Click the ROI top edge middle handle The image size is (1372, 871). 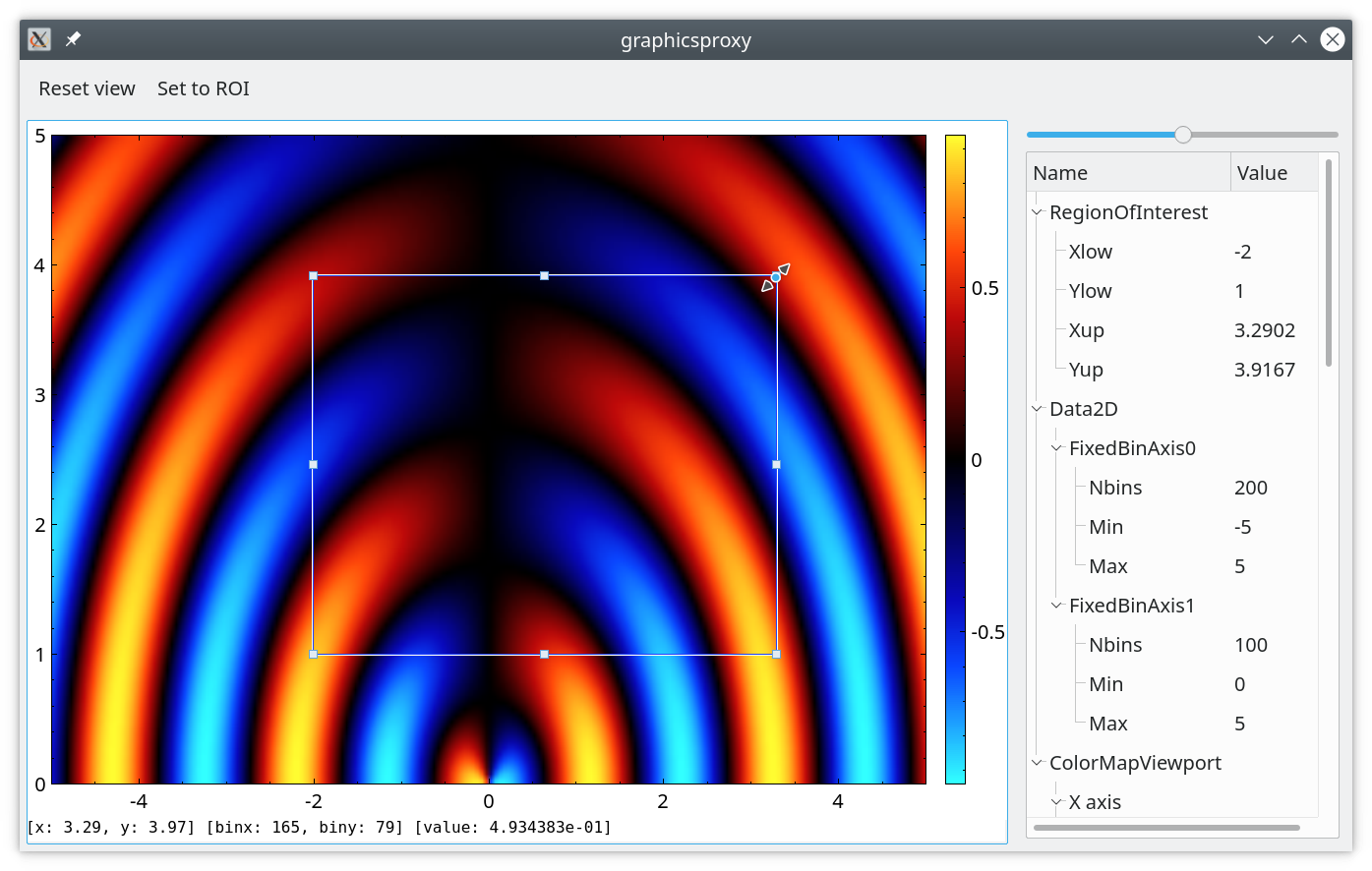544,276
